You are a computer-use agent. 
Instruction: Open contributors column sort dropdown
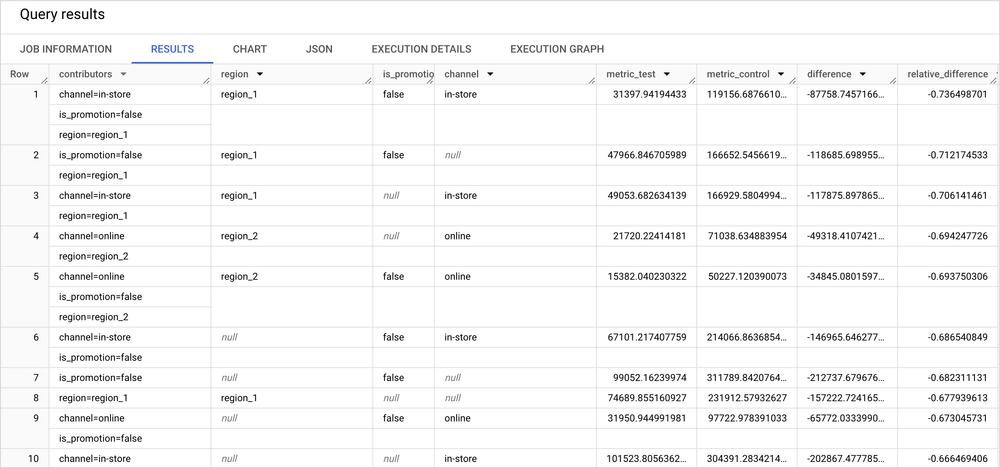click(x=124, y=74)
